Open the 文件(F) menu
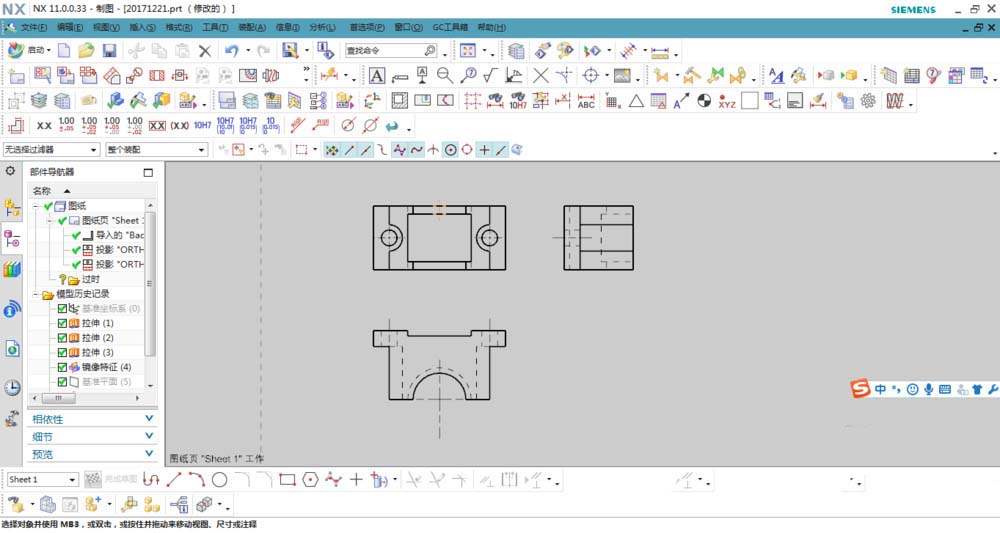 click(x=33, y=27)
